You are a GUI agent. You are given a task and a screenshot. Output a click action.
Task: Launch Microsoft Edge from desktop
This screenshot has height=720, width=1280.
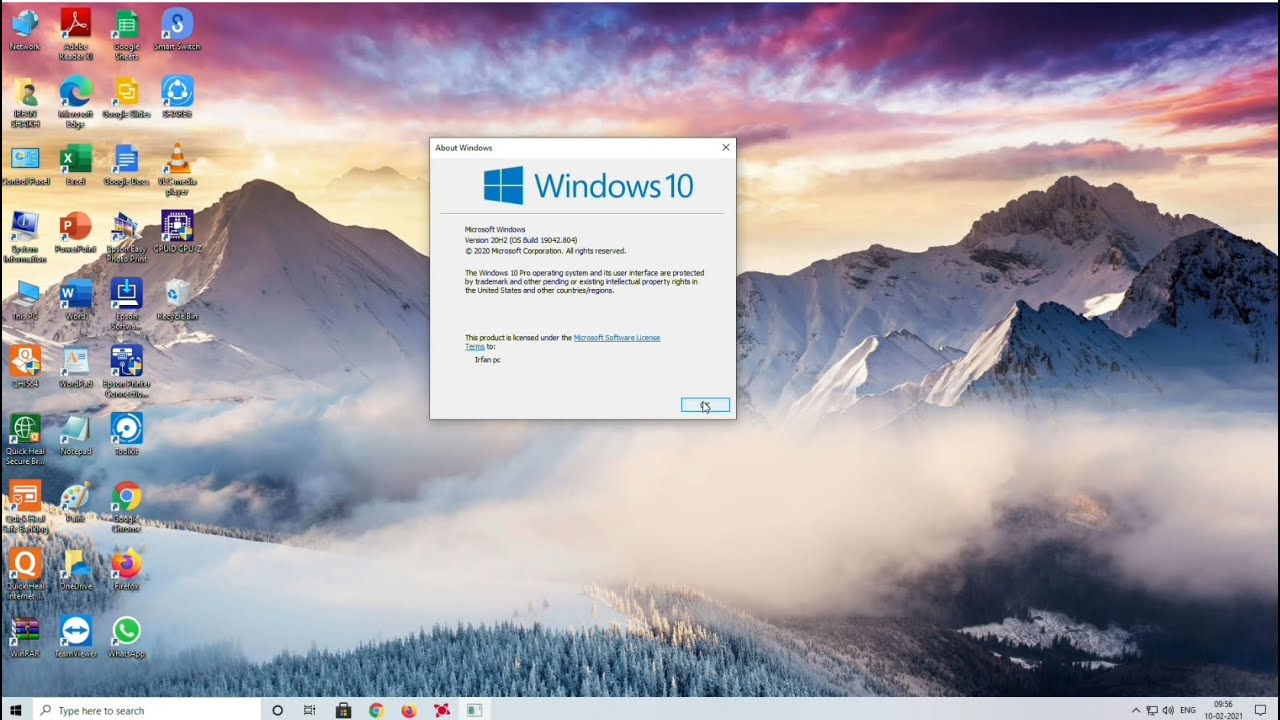point(76,101)
